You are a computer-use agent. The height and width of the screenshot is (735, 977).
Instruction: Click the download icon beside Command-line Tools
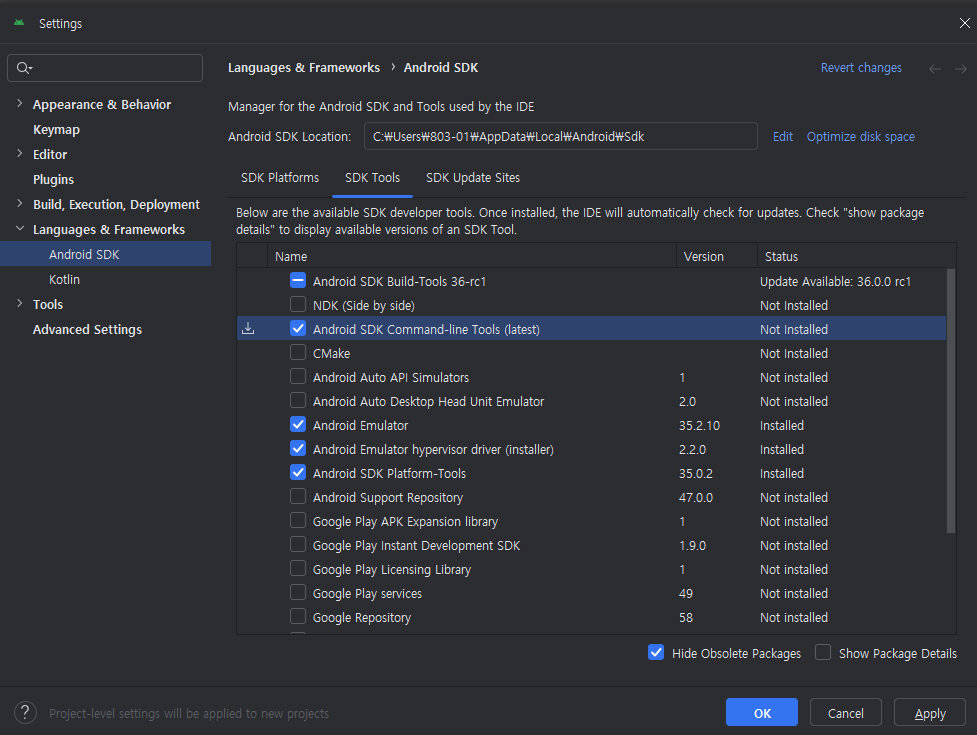(x=249, y=329)
